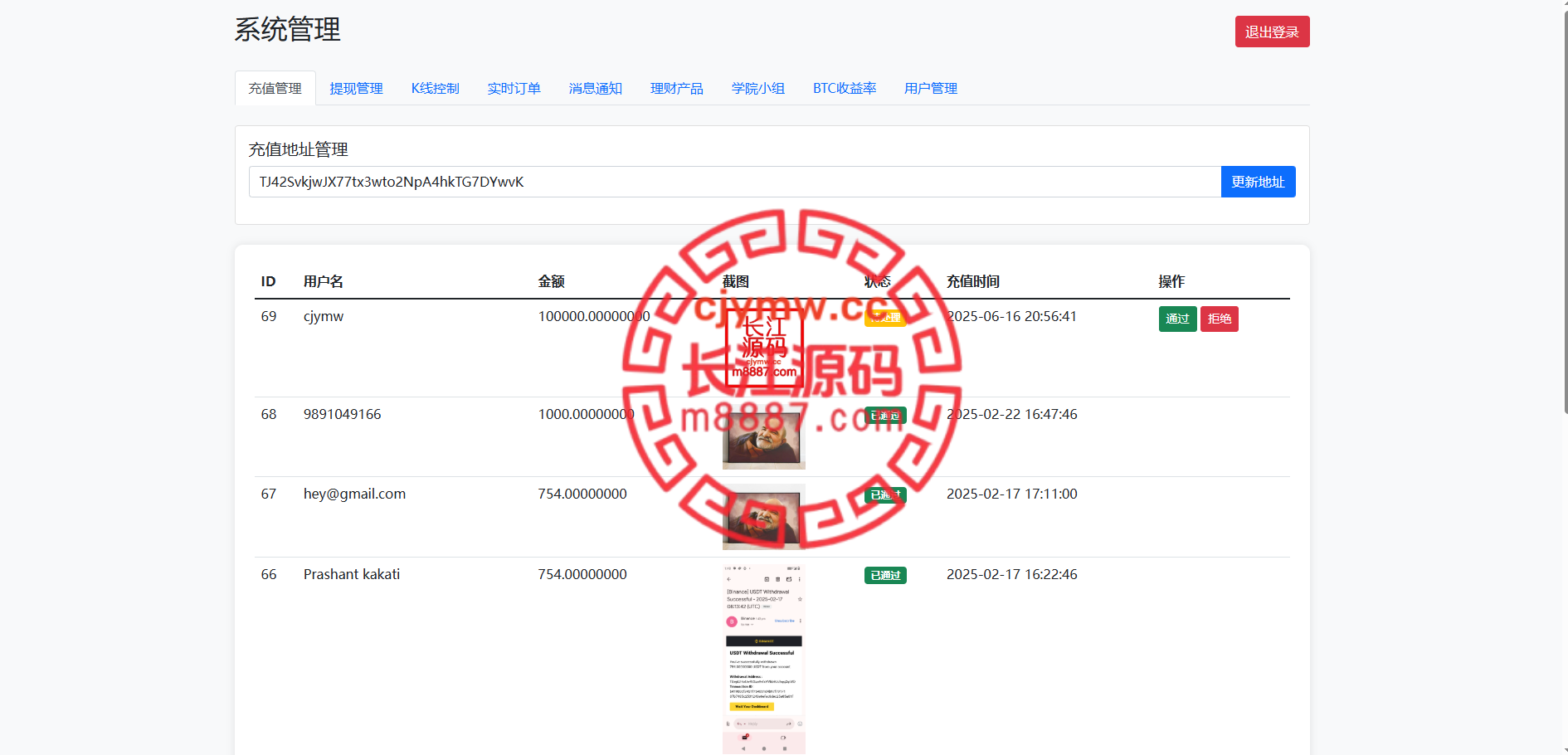The image size is (1568, 755).
Task: Go to the 实时订单 tab
Action: click(514, 88)
